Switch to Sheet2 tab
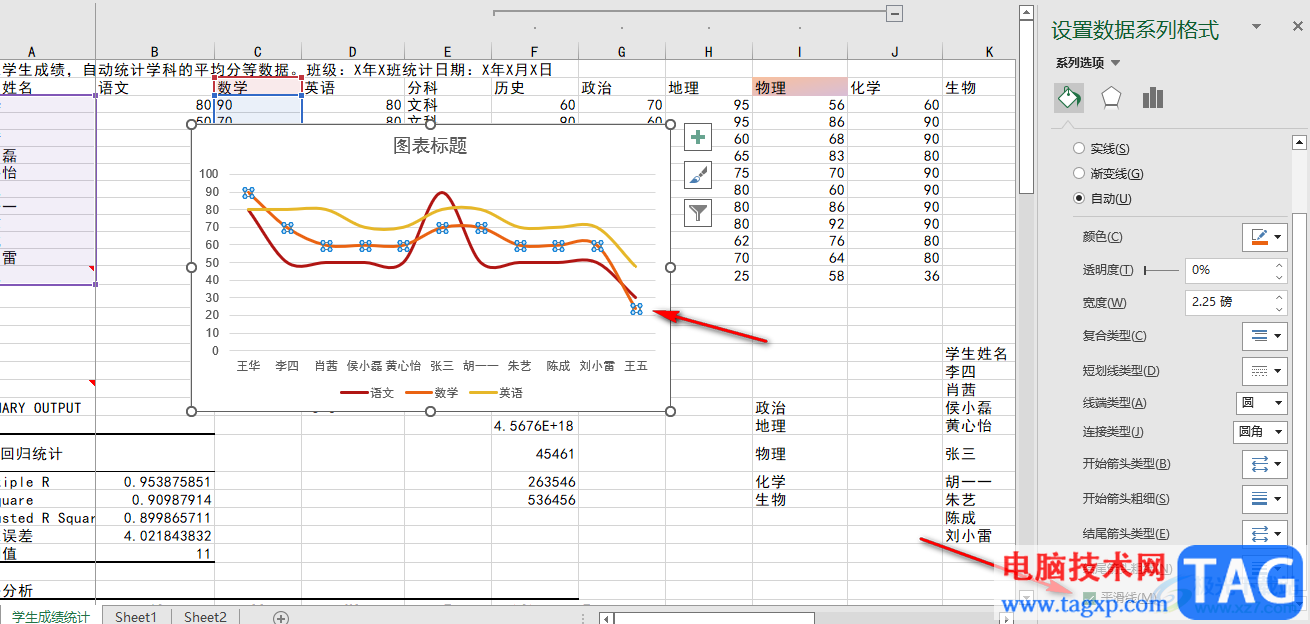1310x624 pixels. click(205, 617)
